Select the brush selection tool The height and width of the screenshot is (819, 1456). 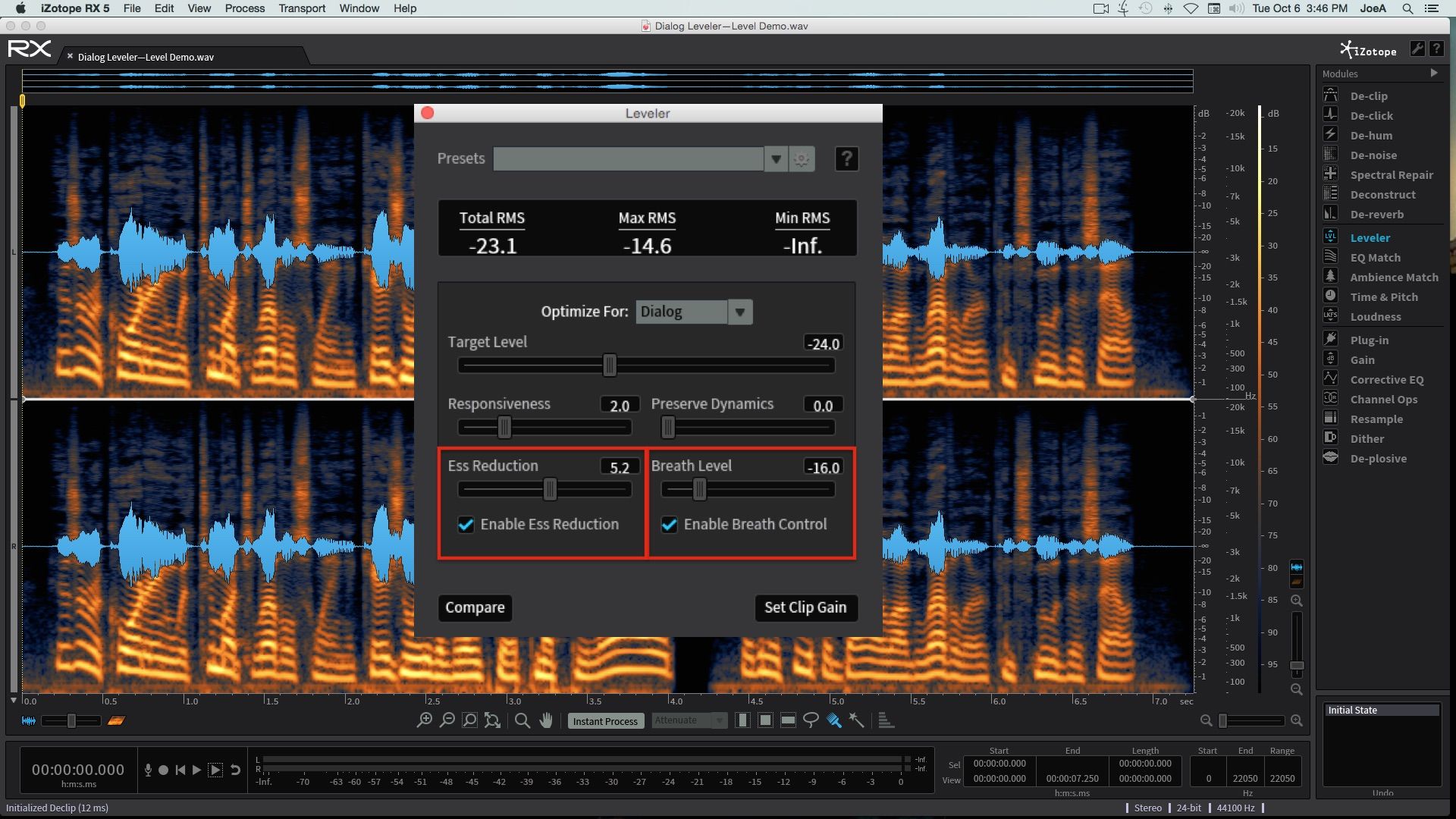point(833,720)
